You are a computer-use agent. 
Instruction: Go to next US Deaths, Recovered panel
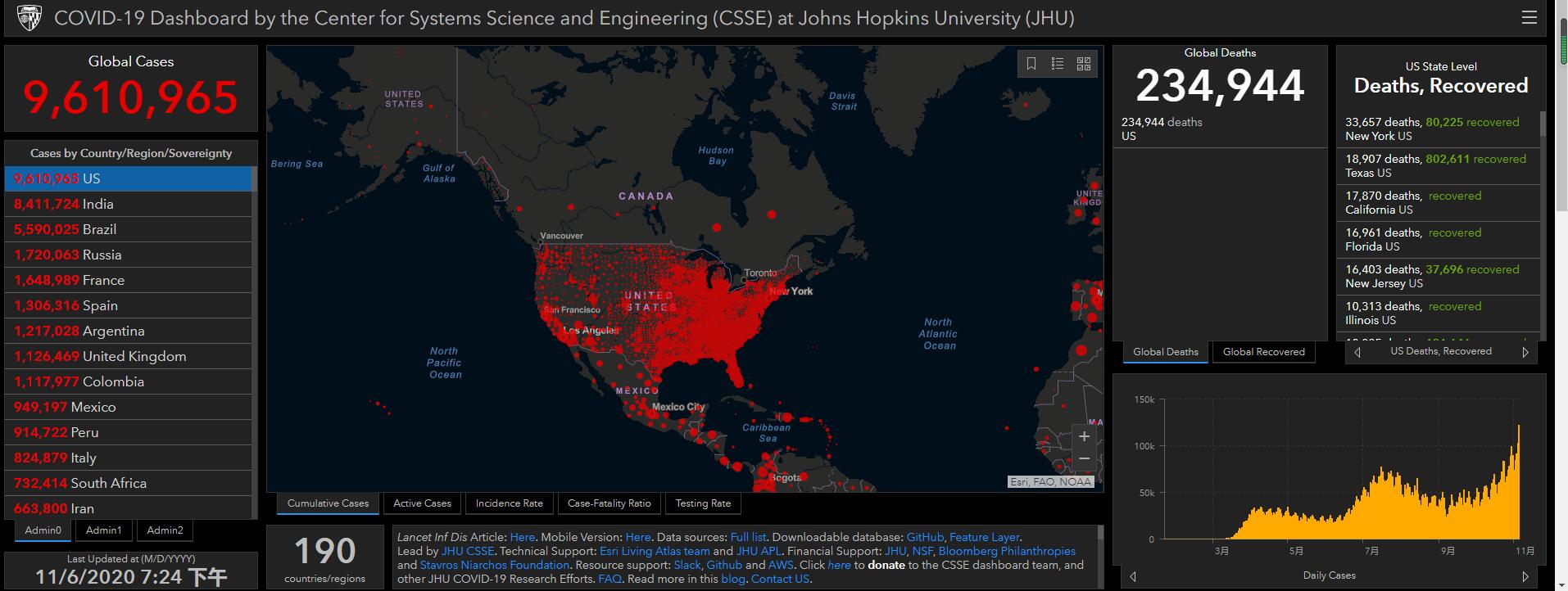click(1525, 352)
